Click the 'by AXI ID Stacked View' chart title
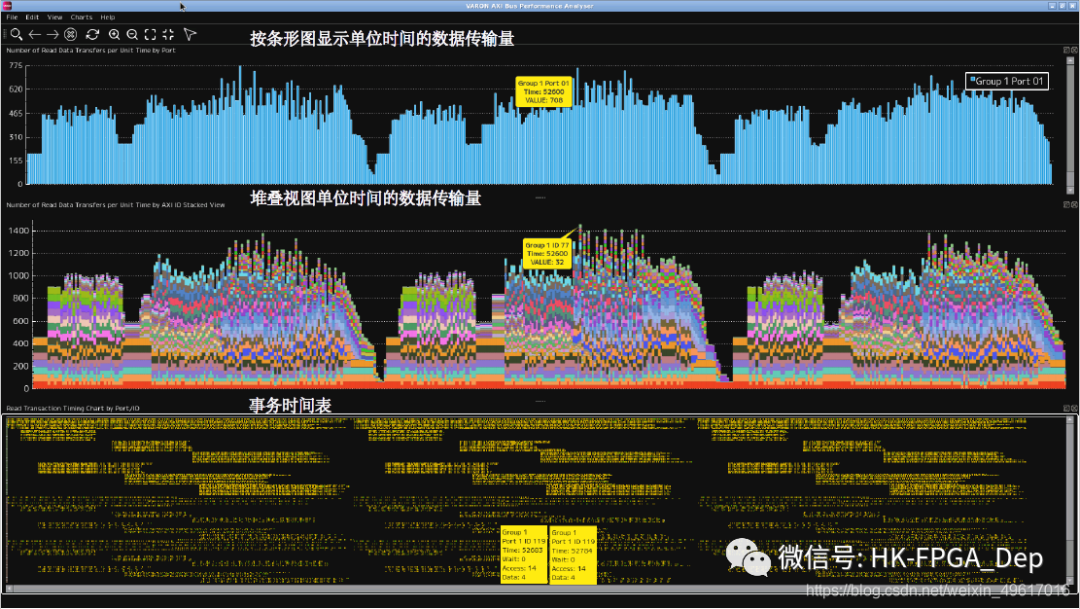This screenshot has width=1080, height=609. [116, 205]
